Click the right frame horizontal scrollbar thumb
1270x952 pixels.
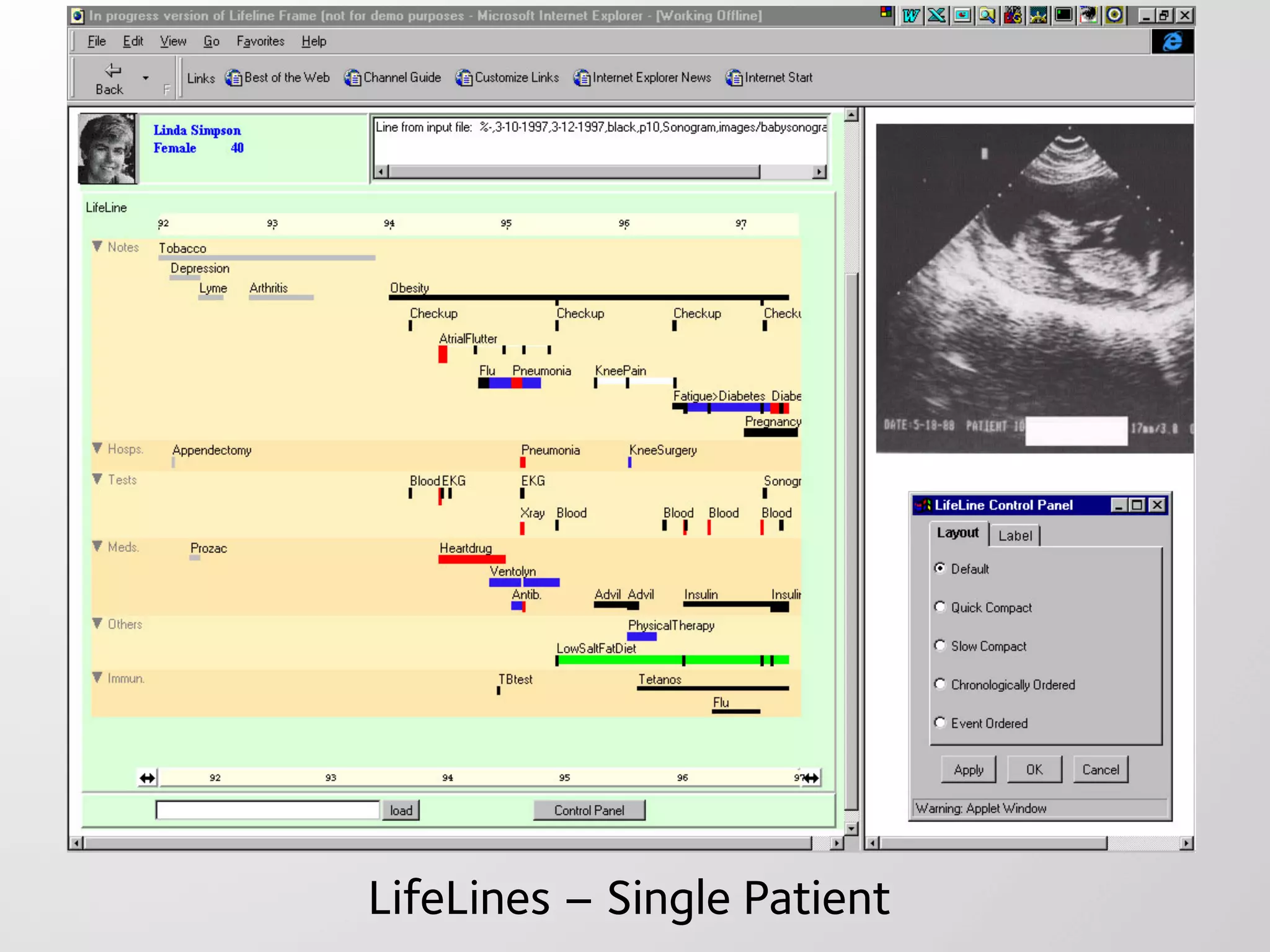pyautogui.click(x=993, y=843)
